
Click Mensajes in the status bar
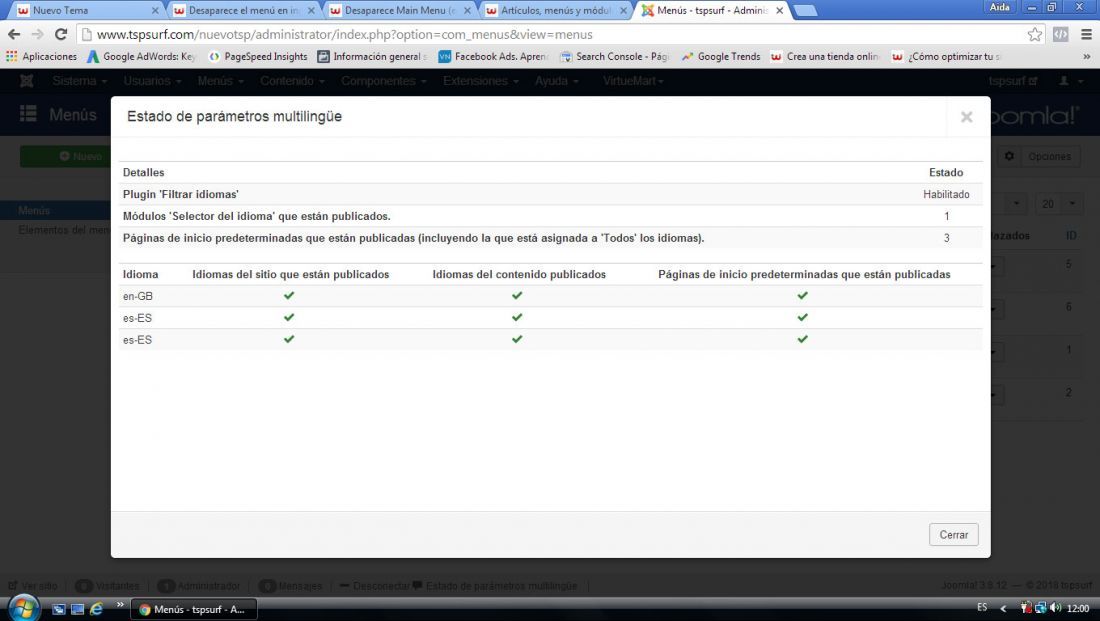pos(290,586)
